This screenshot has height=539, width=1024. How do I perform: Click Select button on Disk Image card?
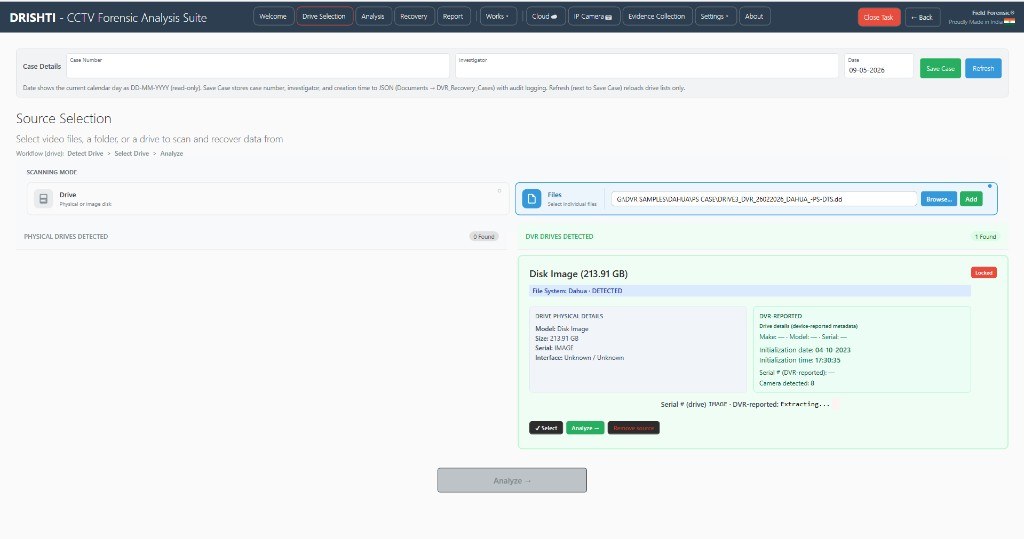pos(546,428)
